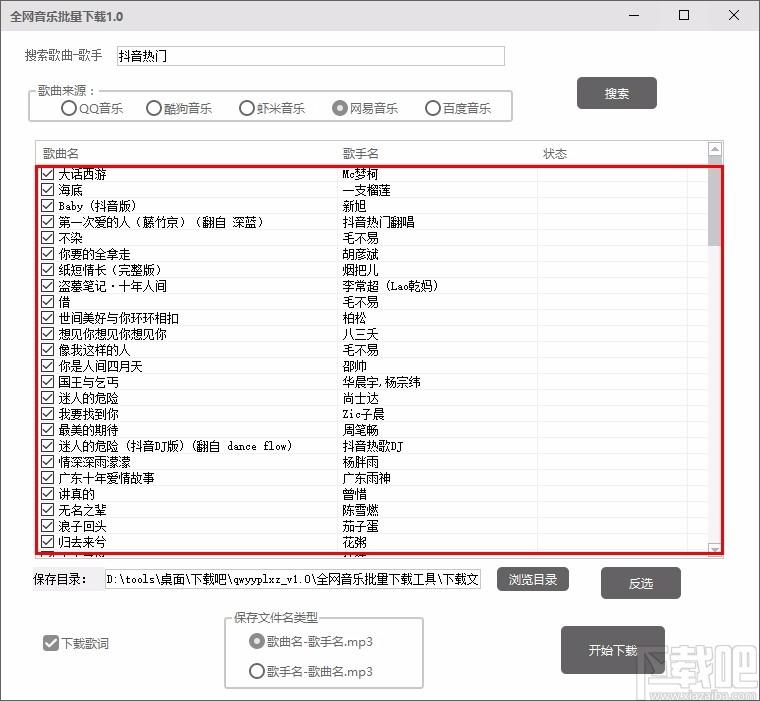Screen dimensions: 760x701
Task: Click the 搜索歌曲-歌手 search input field
Action: click(311, 56)
